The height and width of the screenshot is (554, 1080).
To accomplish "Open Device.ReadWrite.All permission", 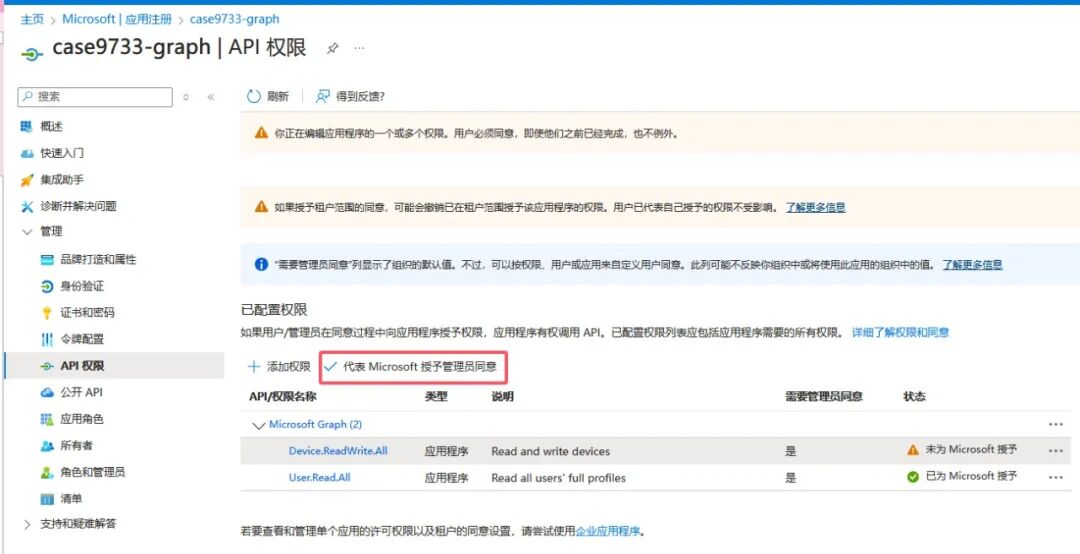I will click(x=338, y=451).
